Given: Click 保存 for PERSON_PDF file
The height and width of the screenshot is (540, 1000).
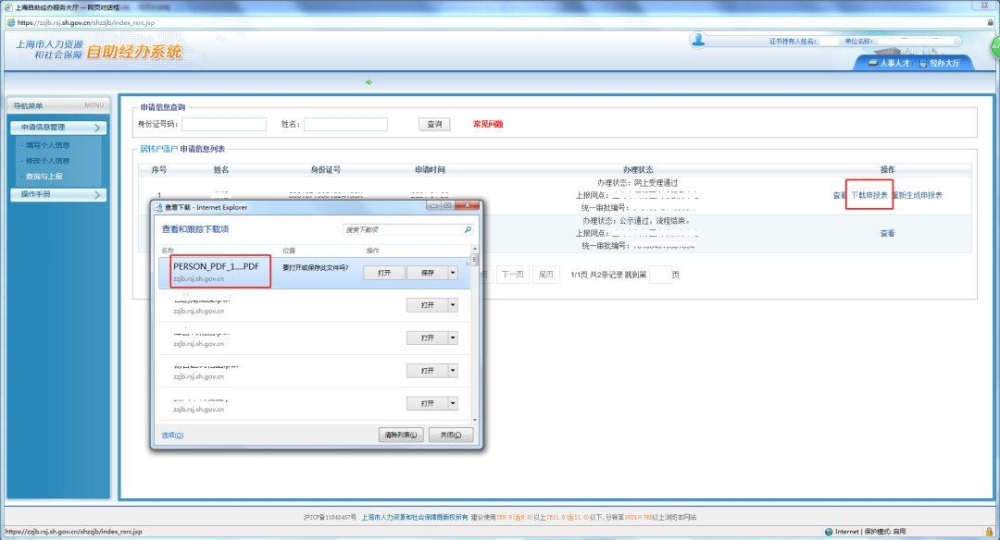Looking at the screenshot, I should pyautogui.click(x=427, y=272).
